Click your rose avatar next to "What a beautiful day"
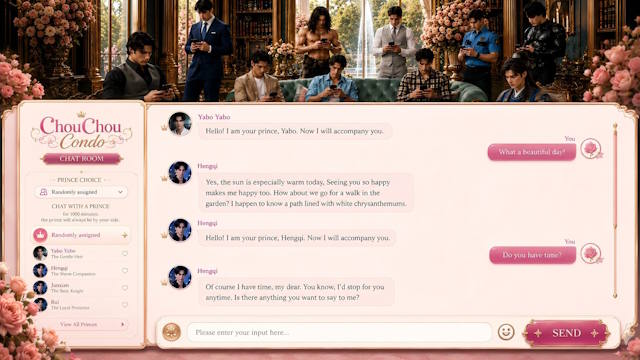The height and width of the screenshot is (360, 640). 591,149
